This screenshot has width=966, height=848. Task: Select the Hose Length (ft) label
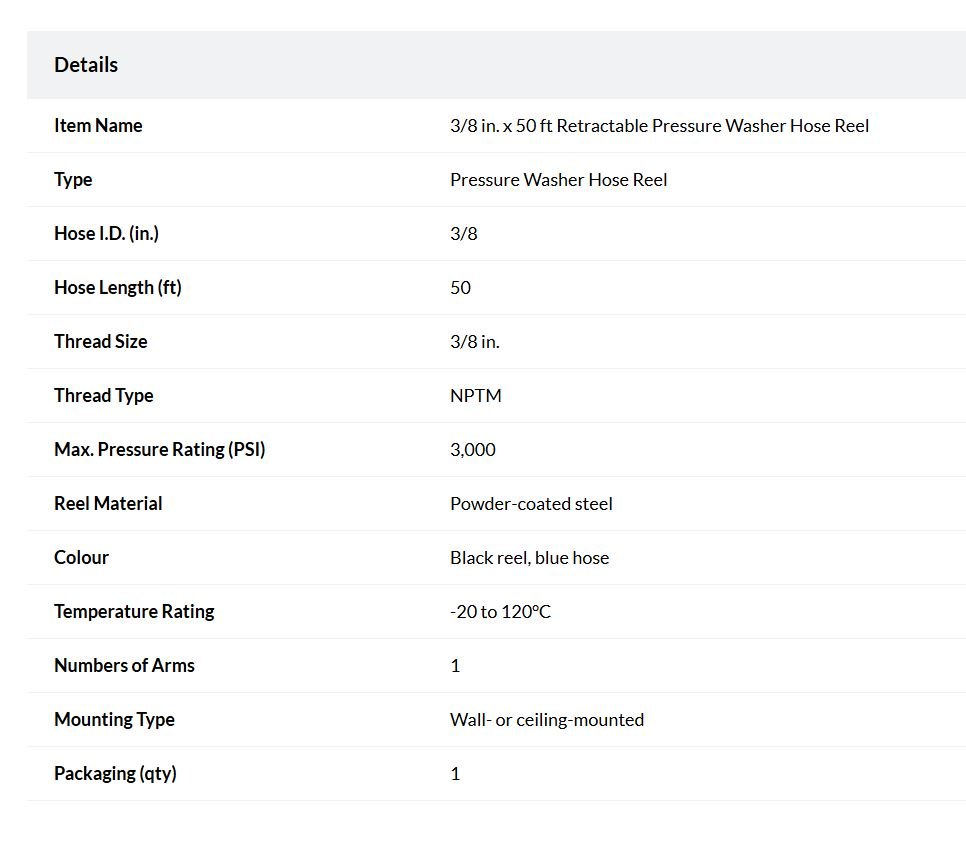pyautogui.click(x=118, y=287)
